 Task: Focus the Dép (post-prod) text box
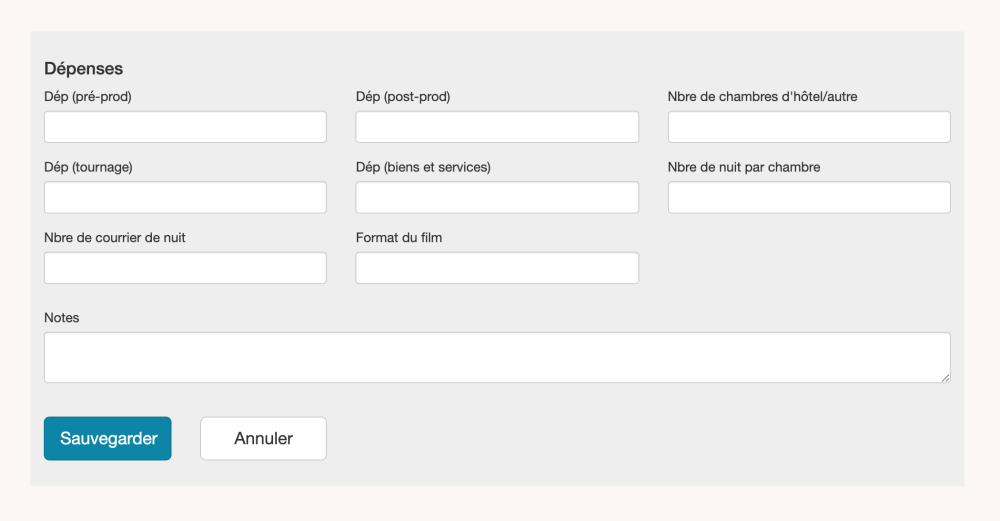(x=497, y=127)
